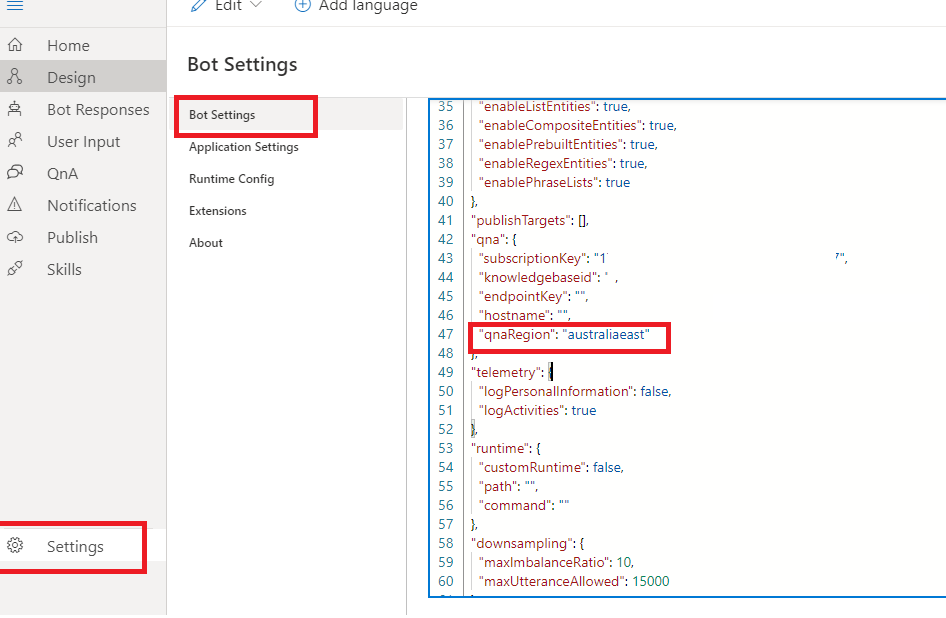
Task: Open the Home screen
Action: coord(67,45)
